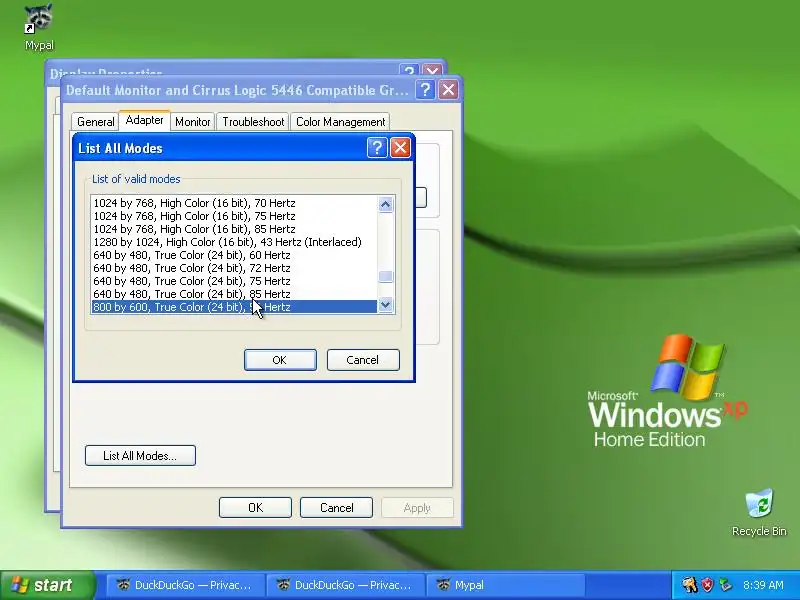This screenshot has height=600, width=800.
Task: Open the Start menu
Action: pos(47,585)
